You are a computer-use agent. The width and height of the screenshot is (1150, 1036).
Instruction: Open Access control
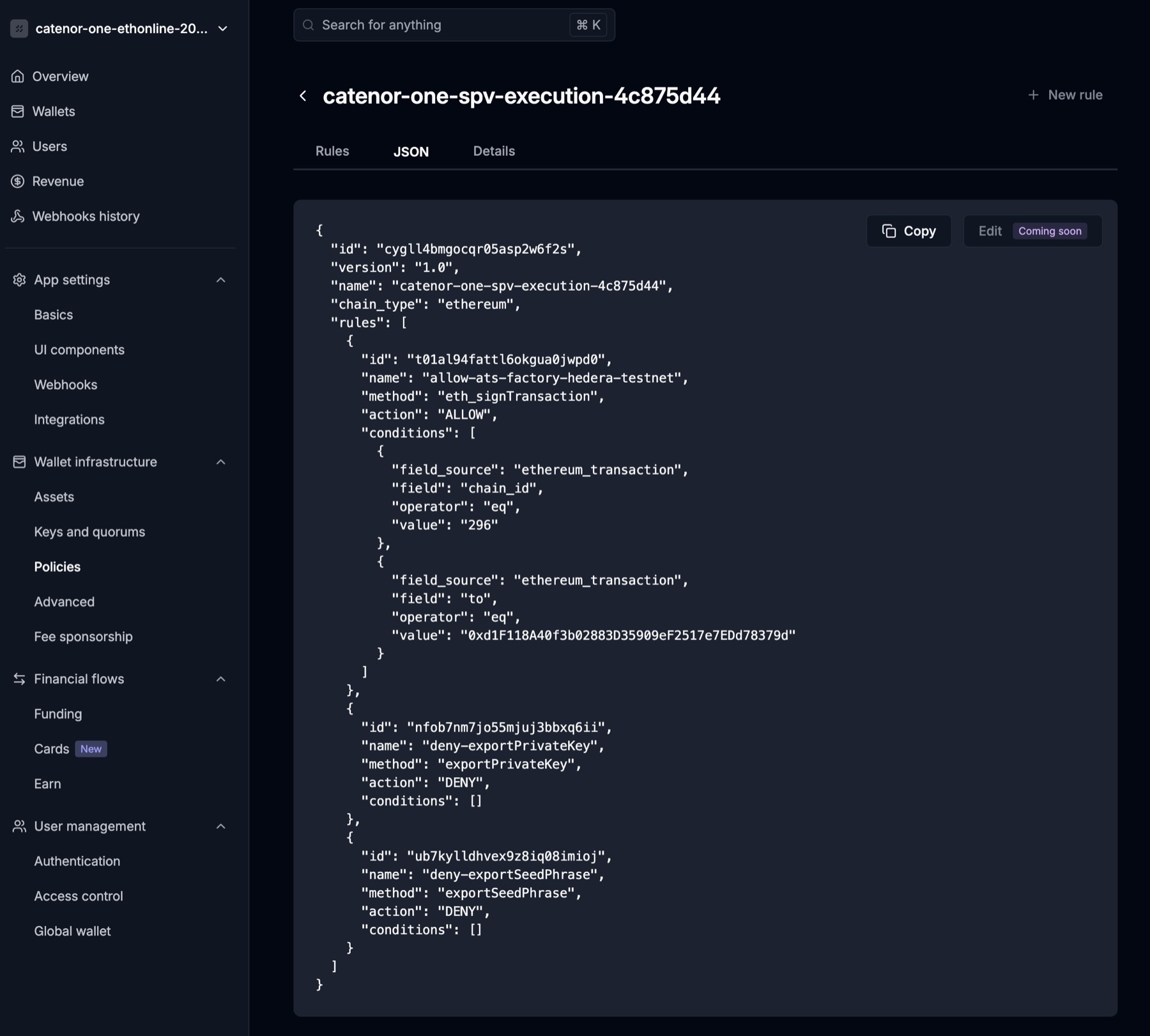tap(79, 896)
